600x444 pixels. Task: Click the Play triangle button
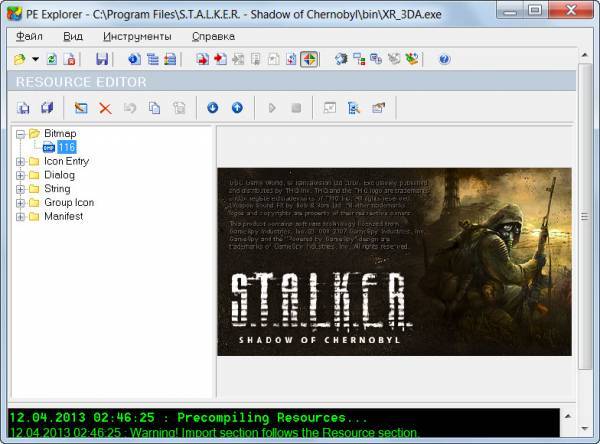point(272,108)
